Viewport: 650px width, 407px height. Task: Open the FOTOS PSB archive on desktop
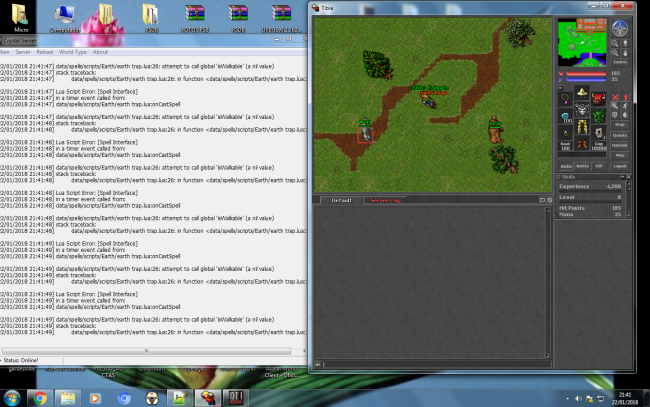[x=195, y=18]
